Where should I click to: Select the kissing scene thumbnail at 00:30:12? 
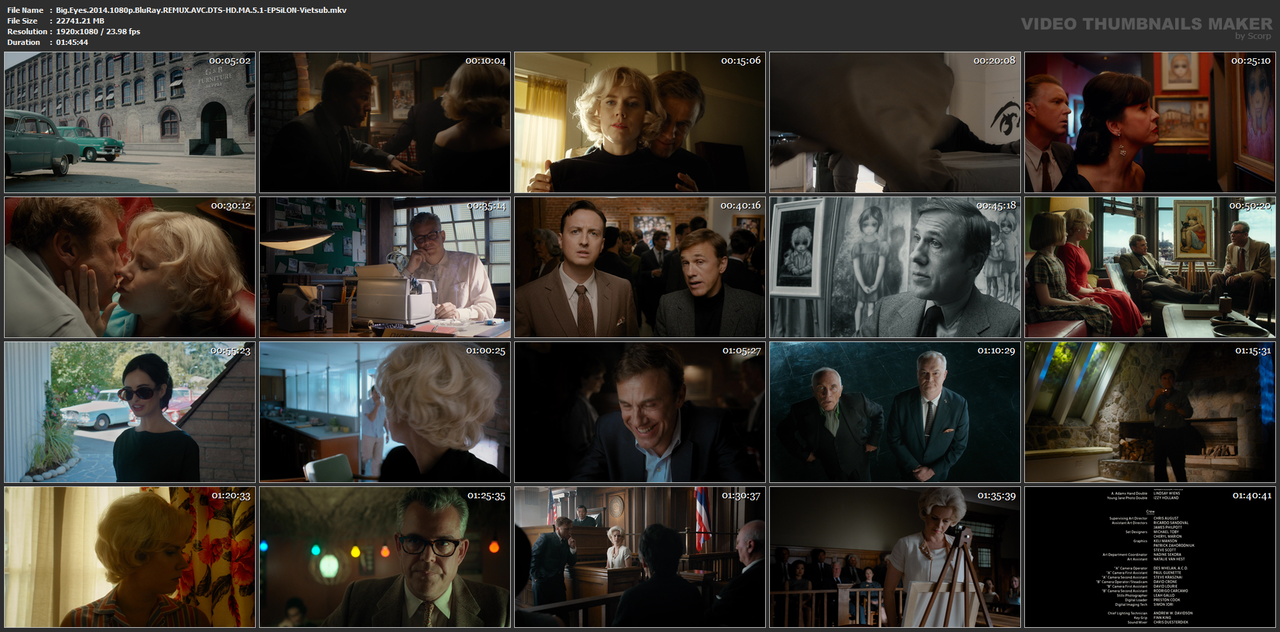(130, 267)
